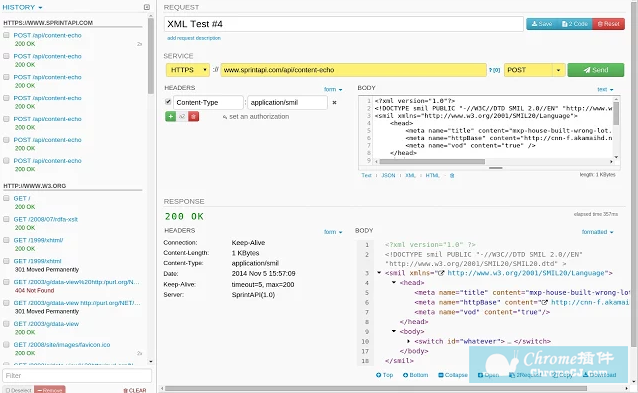Open the POST method dropdown arrow
638x393 pixels.
[559, 70]
